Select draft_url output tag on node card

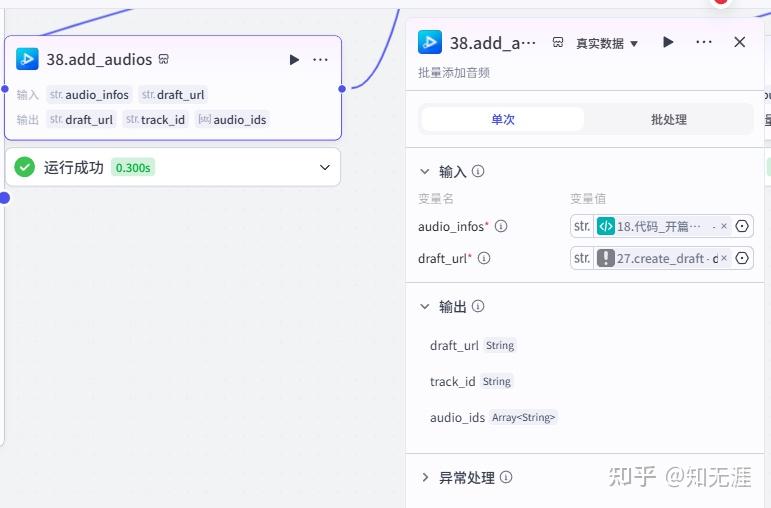(81, 120)
